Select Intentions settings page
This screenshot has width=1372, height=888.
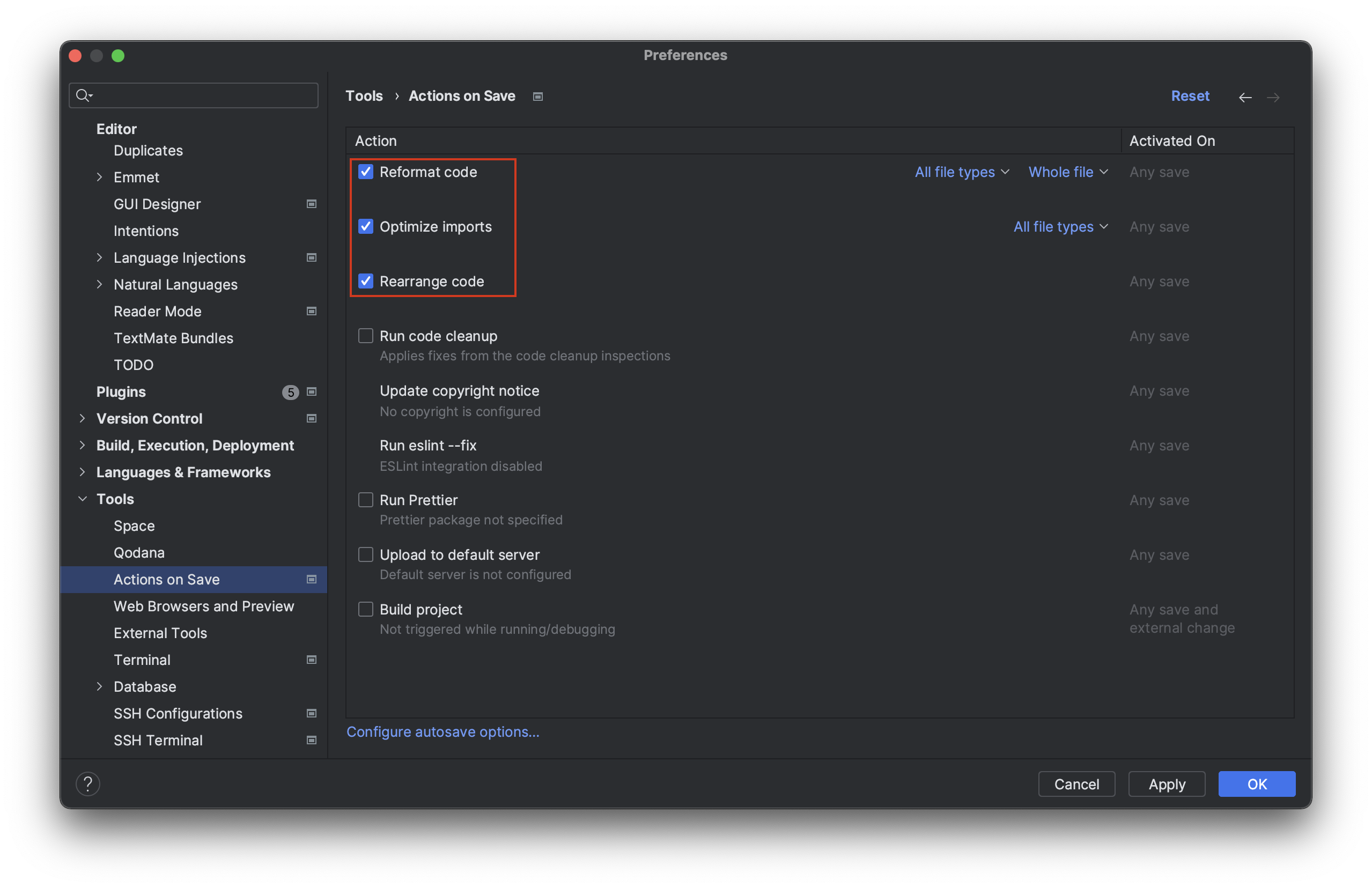(x=146, y=231)
